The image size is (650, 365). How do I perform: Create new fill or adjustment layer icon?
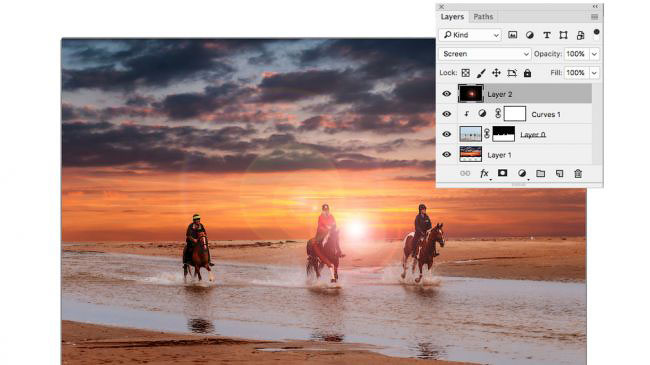522,173
